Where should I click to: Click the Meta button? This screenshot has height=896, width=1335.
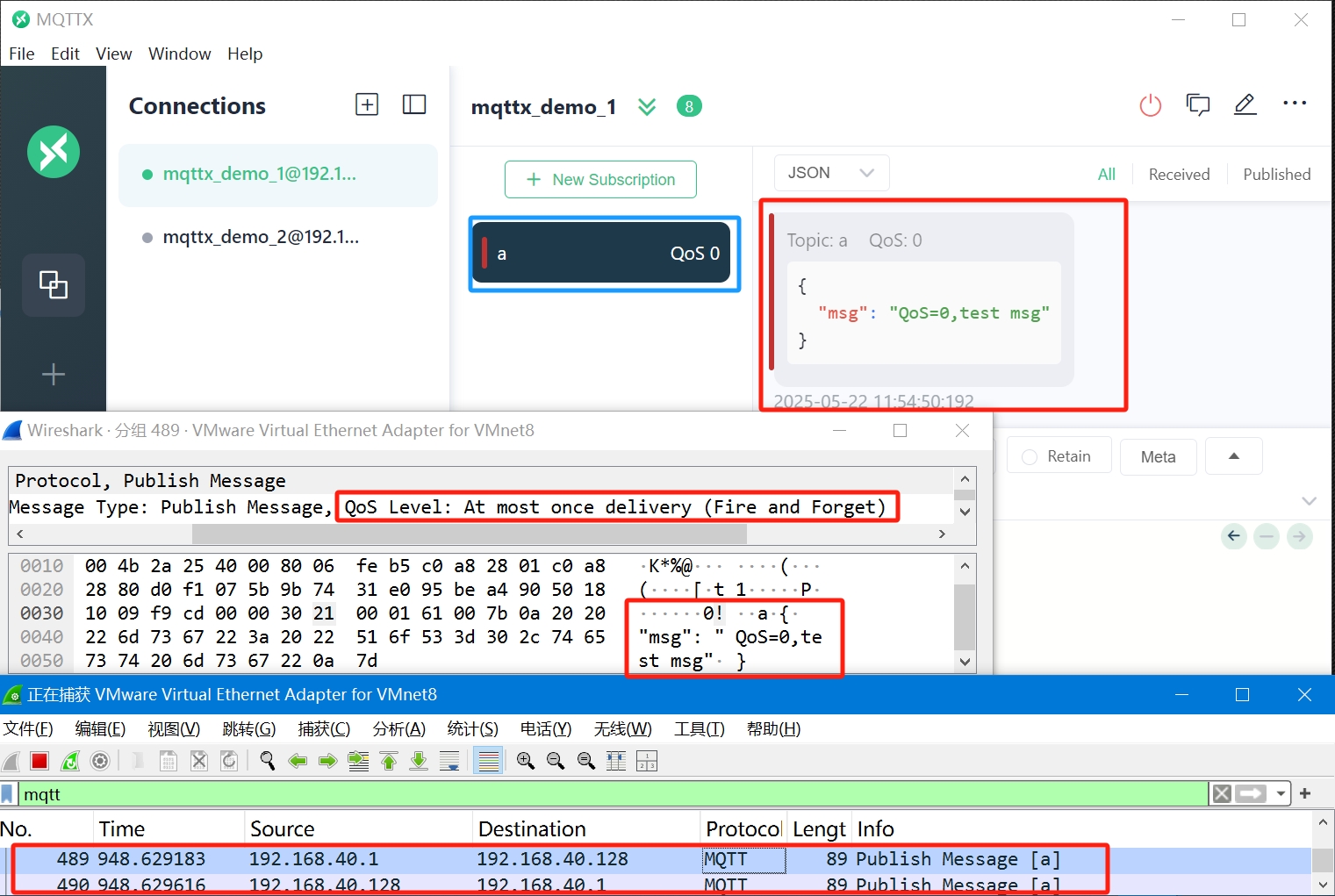click(1159, 456)
